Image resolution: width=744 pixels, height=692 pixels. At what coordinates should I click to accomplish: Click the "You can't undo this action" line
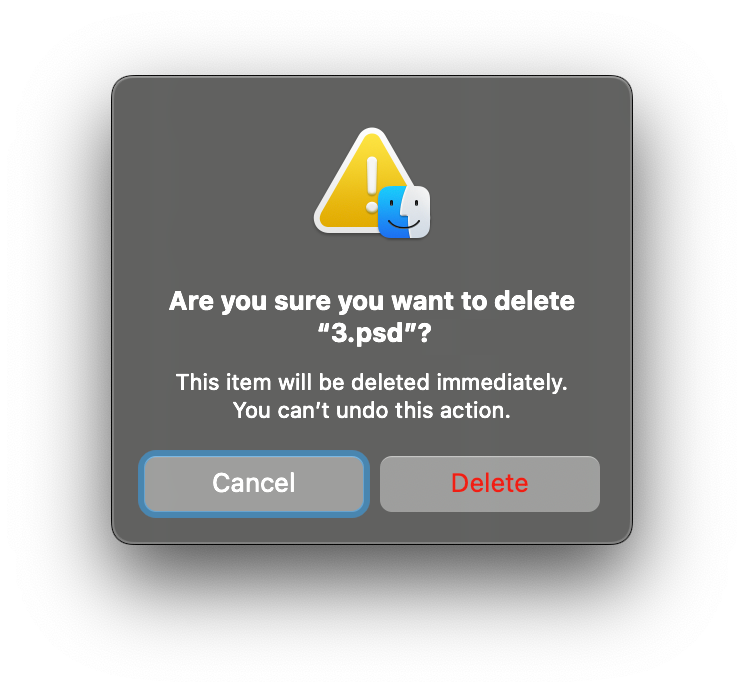tap(372, 410)
